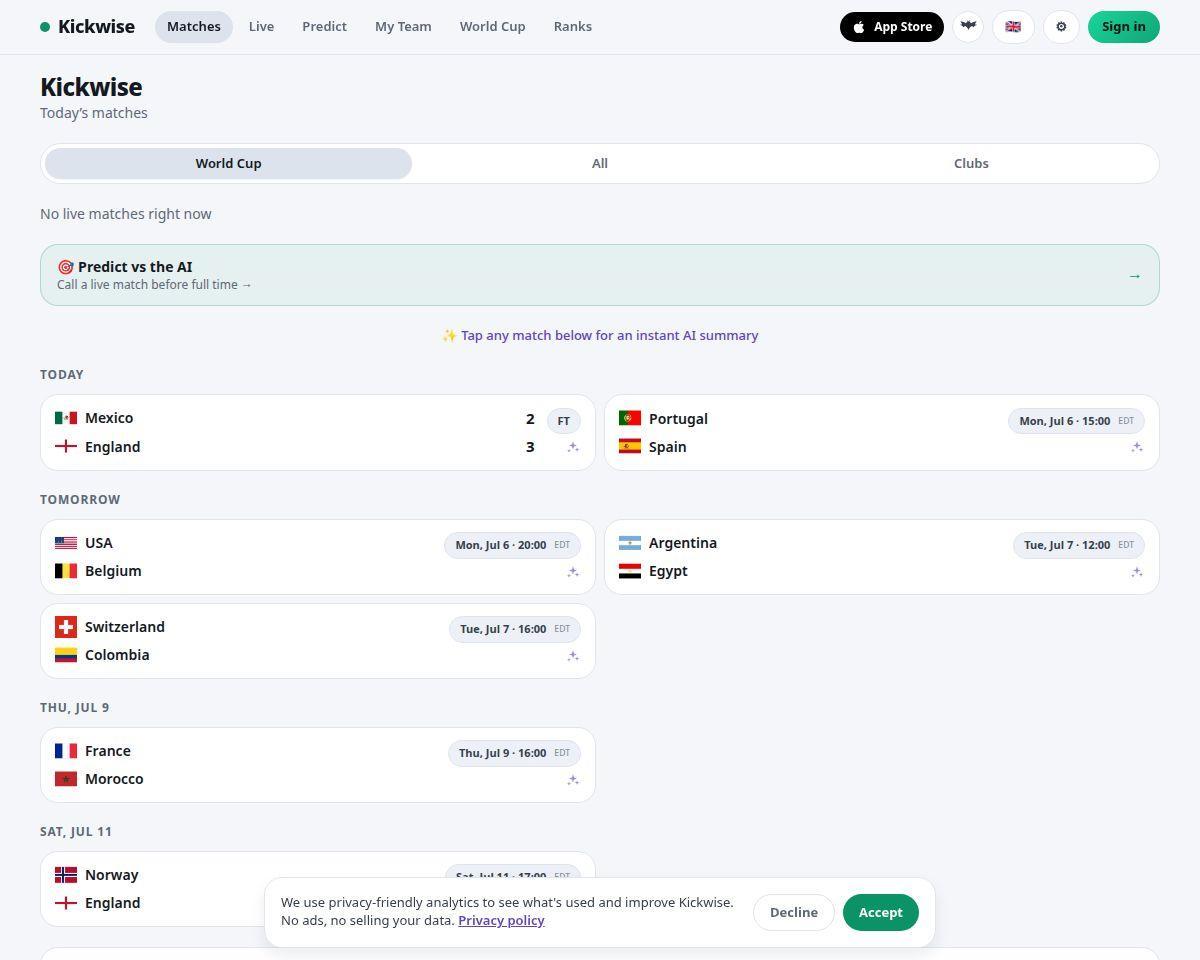Open the Portugal vs Spain match card
The width and height of the screenshot is (1200, 960).
tap(882, 432)
